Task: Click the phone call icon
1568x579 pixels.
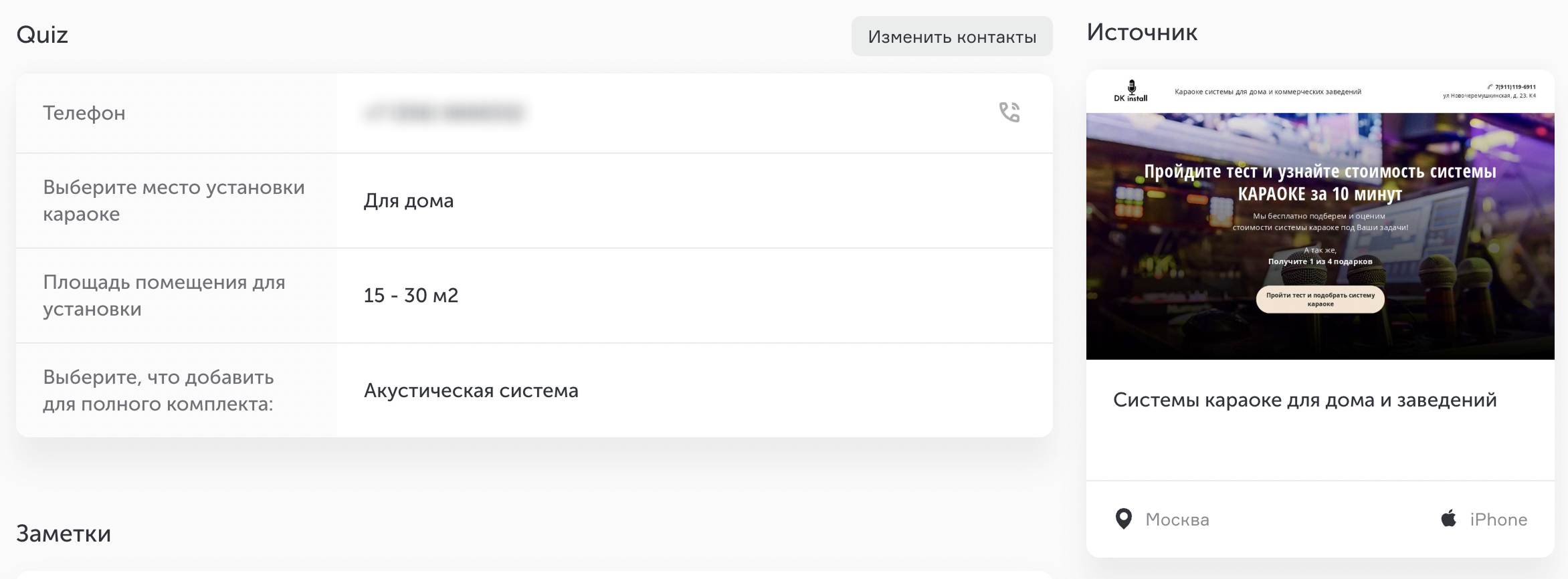Action: 1009,112
